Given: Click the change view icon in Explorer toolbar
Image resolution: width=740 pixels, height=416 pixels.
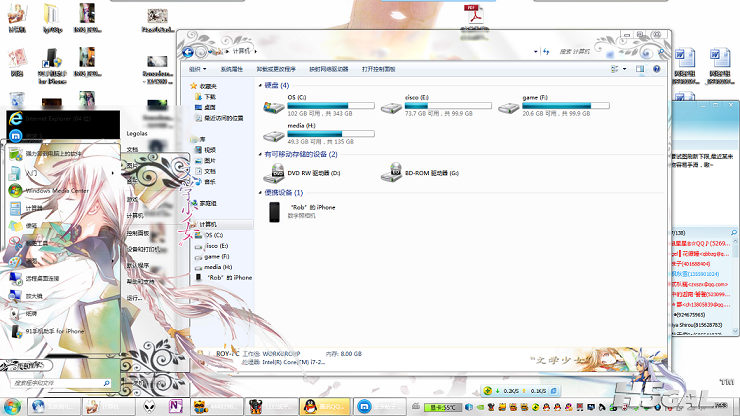Looking at the screenshot, I should click(x=614, y=69).
